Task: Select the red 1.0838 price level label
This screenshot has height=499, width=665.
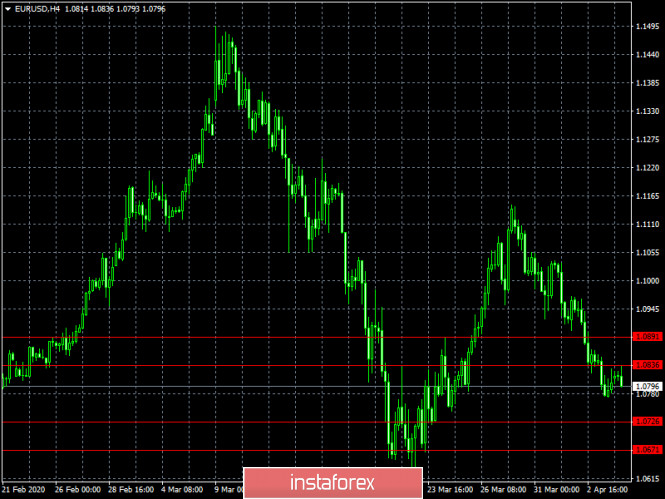Action: pyautogui.click(x=648, y=366)
